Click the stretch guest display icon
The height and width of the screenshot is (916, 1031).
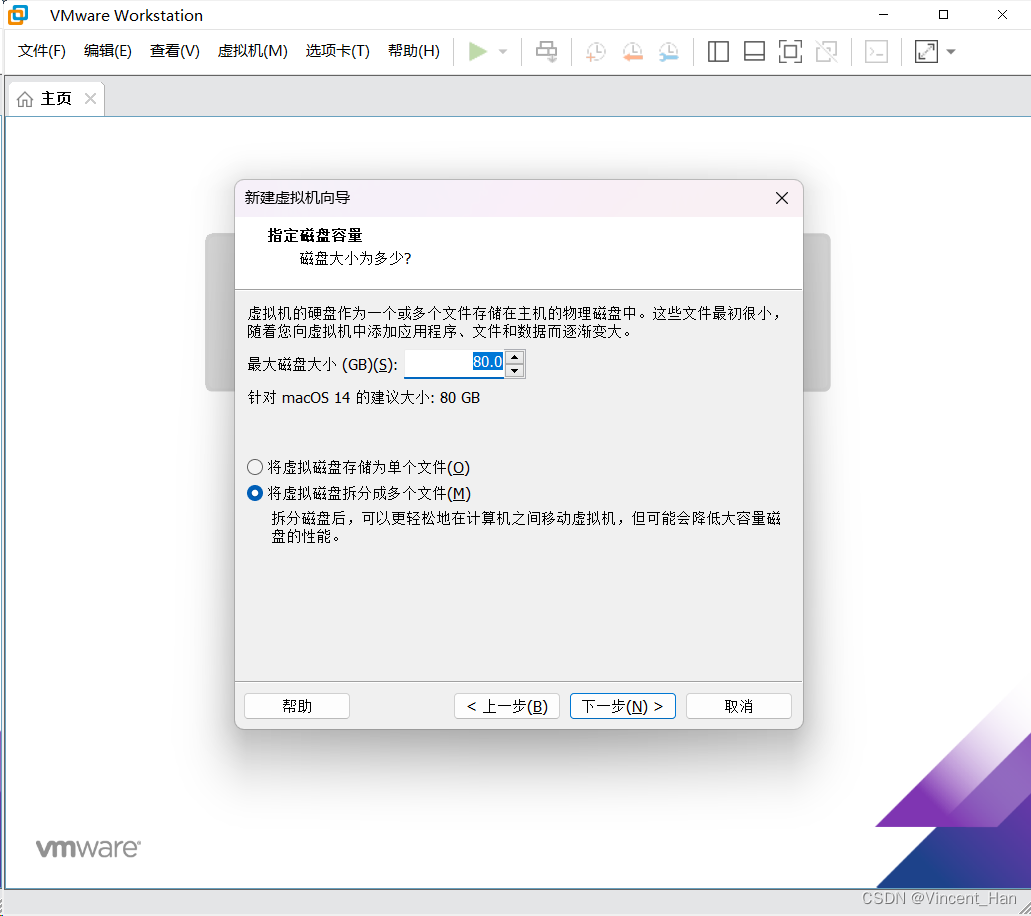(926, 51)
